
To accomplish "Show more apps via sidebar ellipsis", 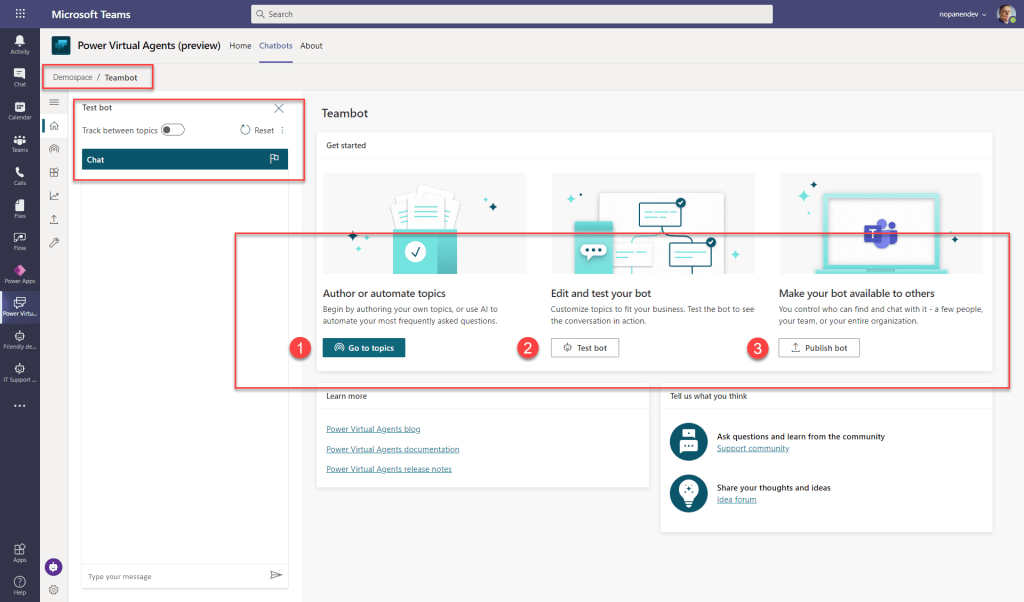I will 20,406.
